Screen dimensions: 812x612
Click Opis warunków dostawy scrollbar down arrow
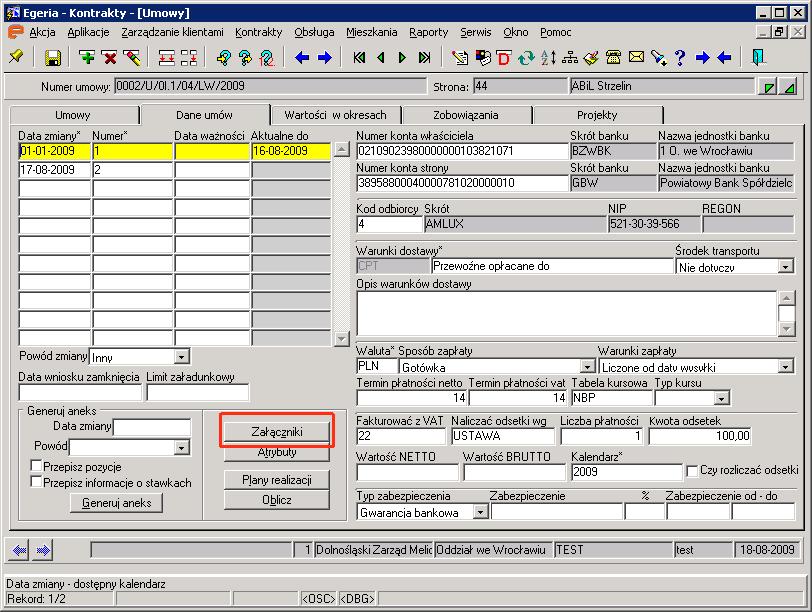pos(787,329)
